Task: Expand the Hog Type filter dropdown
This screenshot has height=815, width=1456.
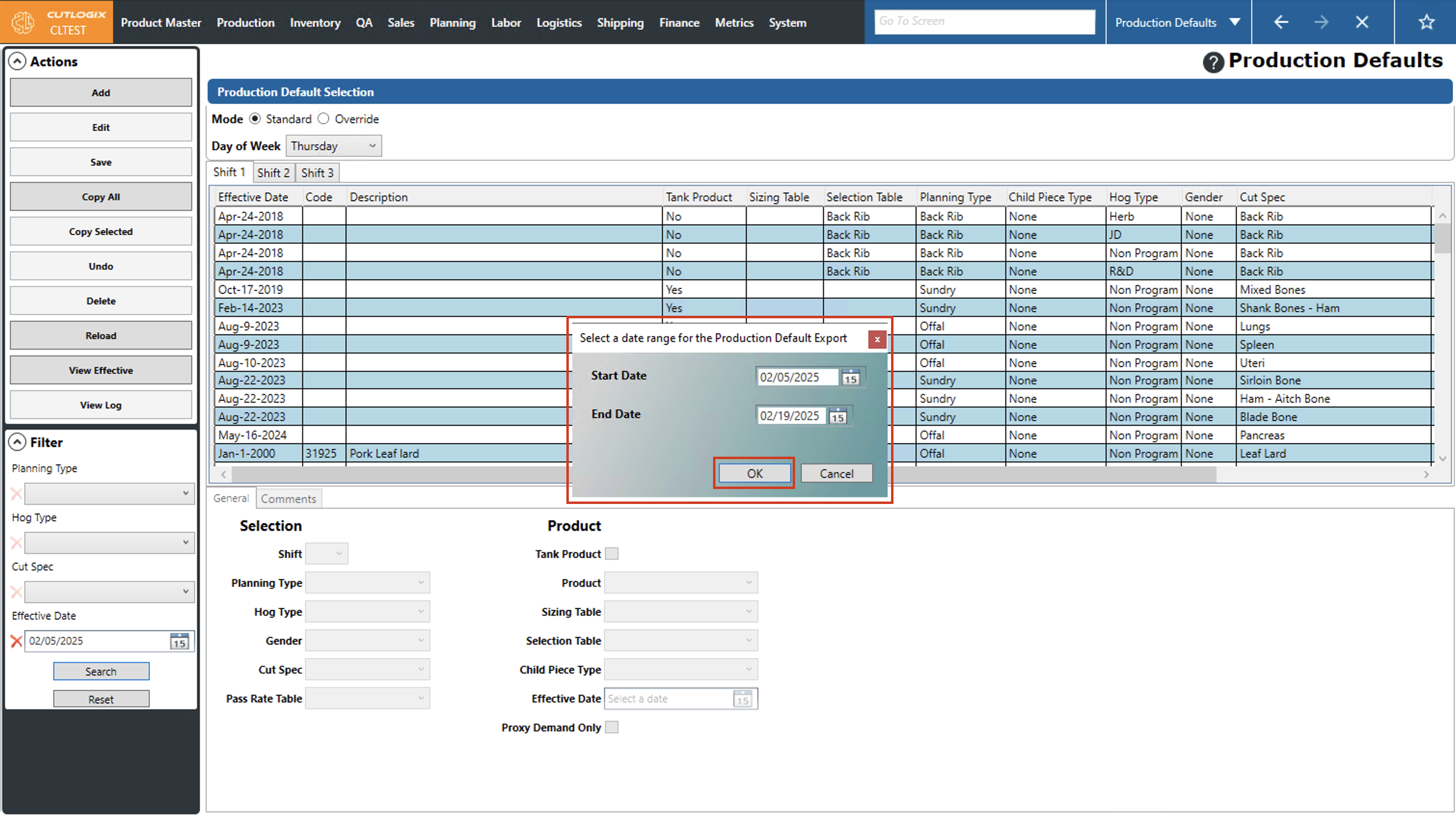Action: 109,543
